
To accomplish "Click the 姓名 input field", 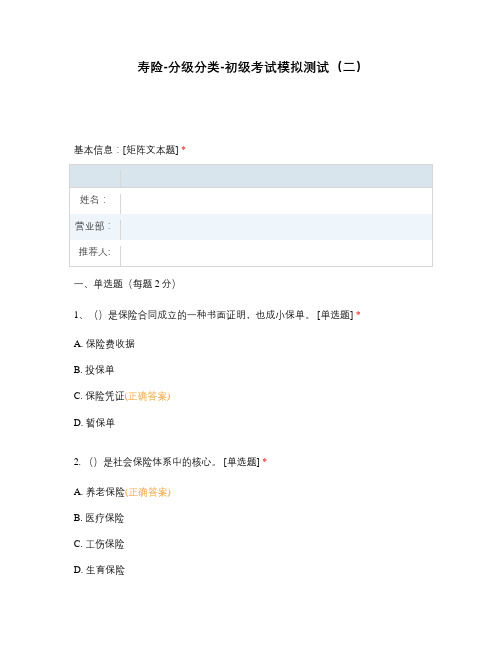I will pos(276,201).
